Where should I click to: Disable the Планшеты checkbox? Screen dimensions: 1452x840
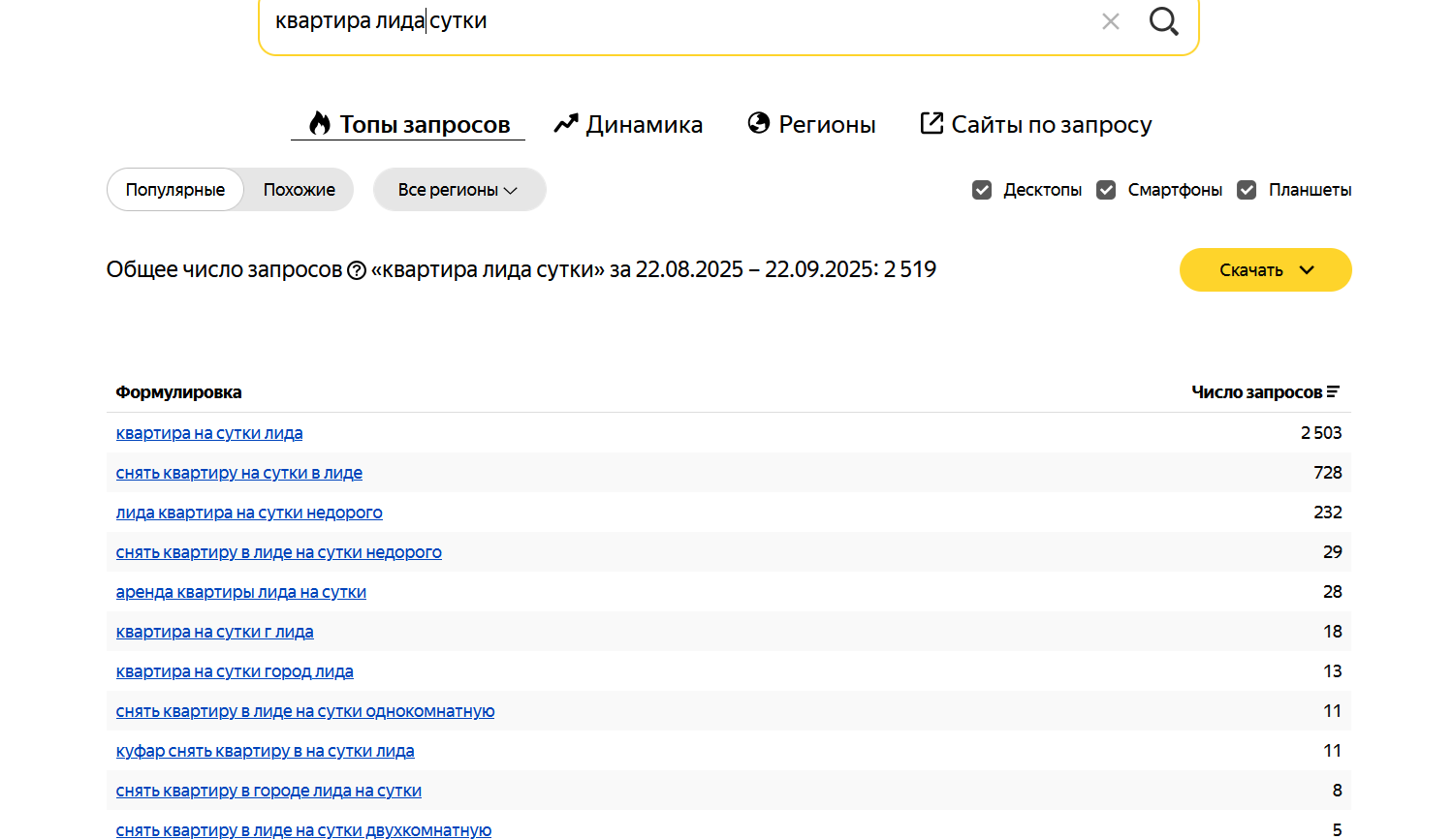tap(1247, 190)
